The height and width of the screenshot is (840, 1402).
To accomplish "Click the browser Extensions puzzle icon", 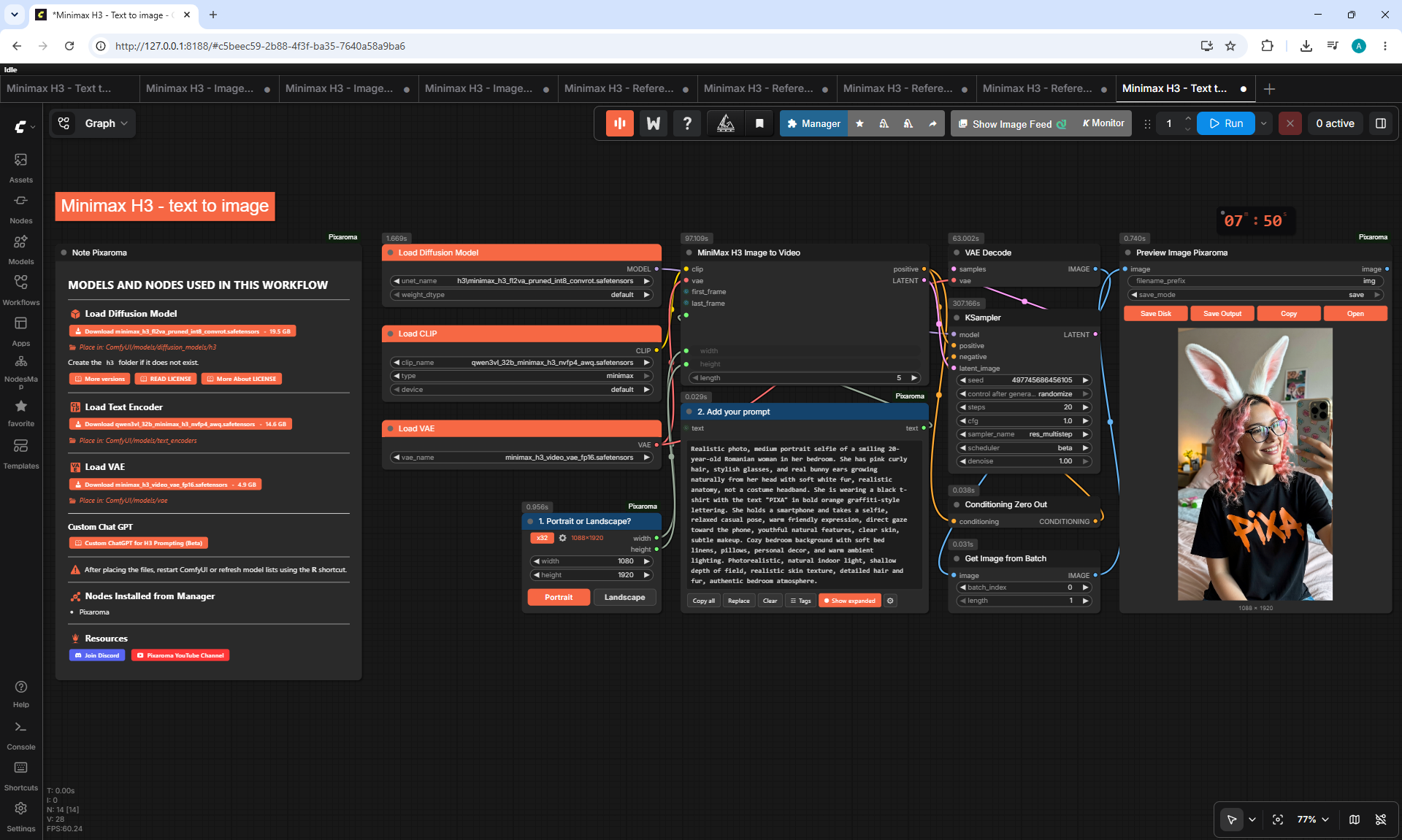I will coord(1267,45).
